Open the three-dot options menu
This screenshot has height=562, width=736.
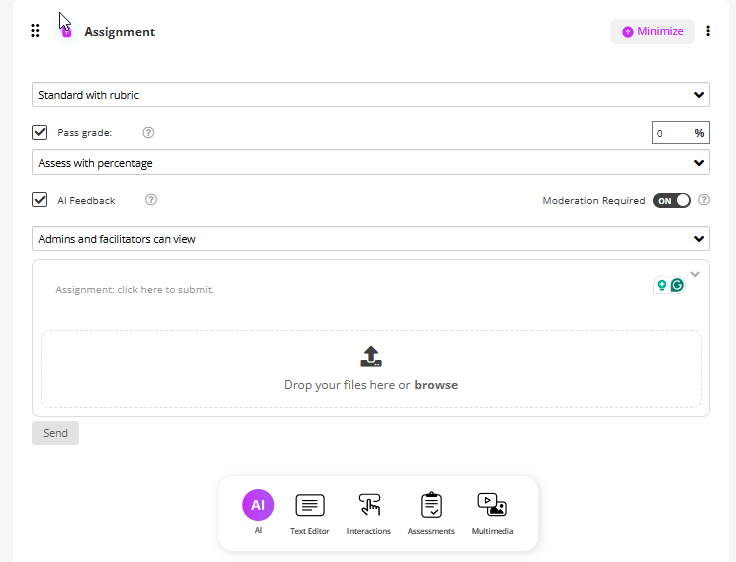(x=708, y=31)
